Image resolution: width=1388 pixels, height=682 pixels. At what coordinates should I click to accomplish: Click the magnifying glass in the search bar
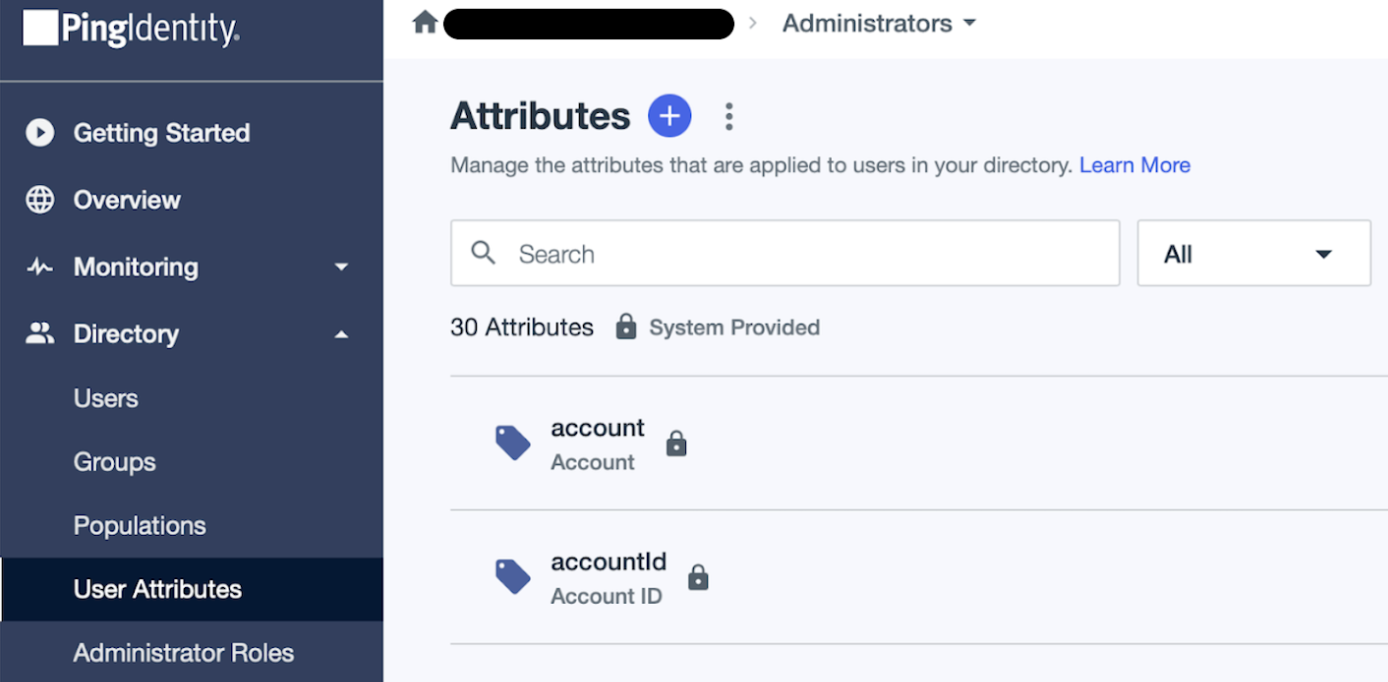(483, 253)
